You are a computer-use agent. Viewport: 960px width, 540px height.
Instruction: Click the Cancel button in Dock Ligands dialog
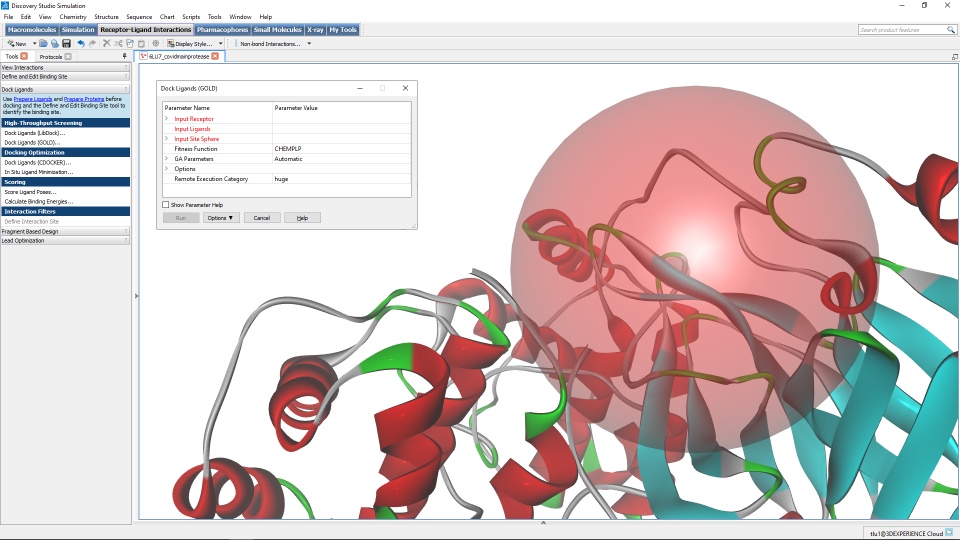[x=261, y=218]
